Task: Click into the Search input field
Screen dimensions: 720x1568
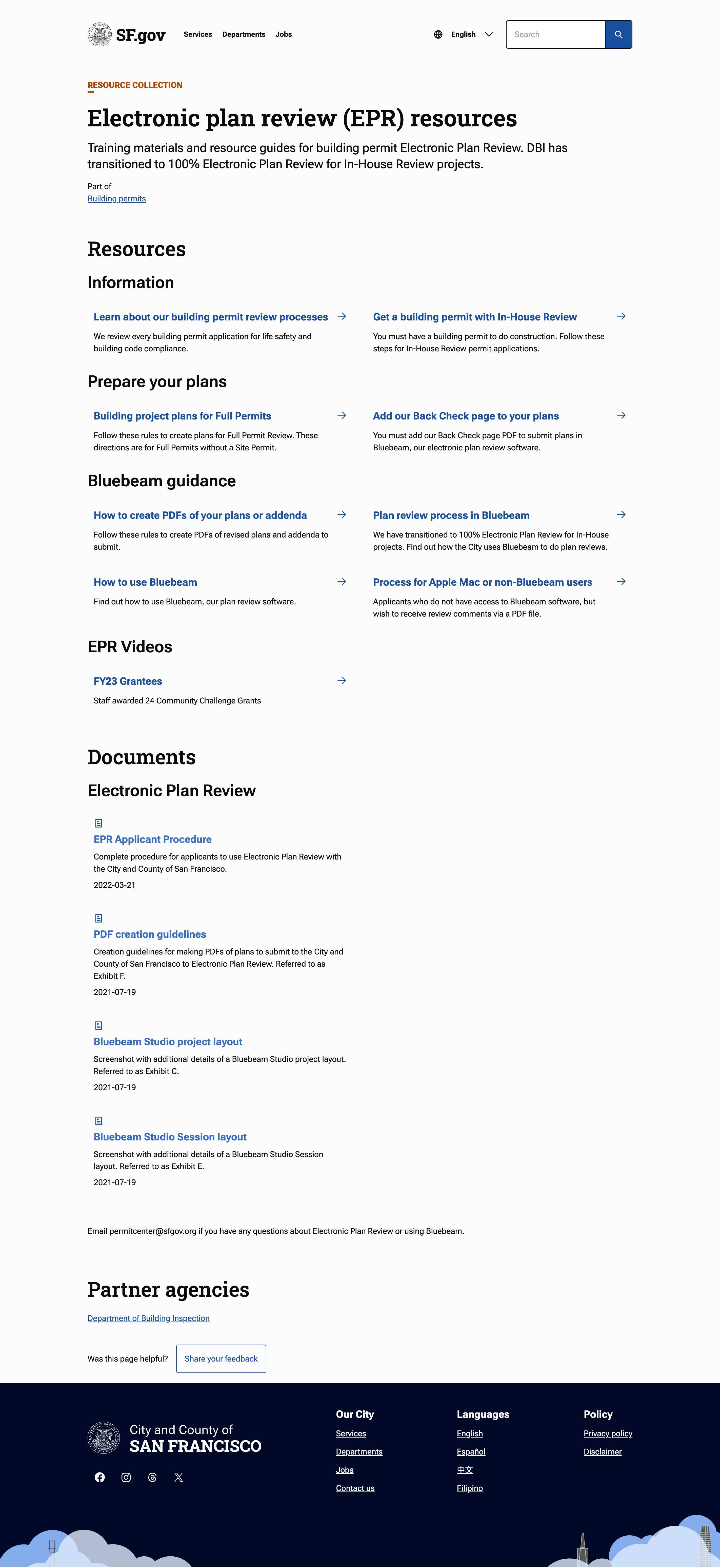Action: [x=556, y=35]
